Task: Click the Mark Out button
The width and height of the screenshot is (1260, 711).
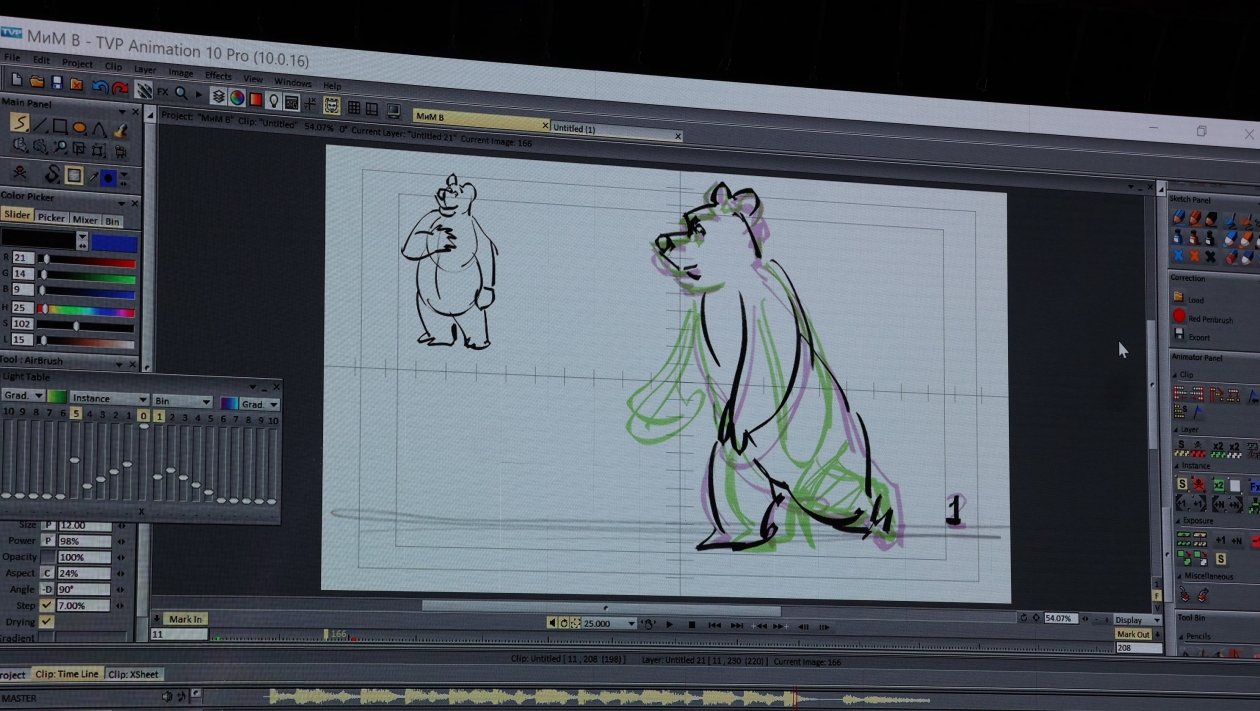Action: tap(1133, 634)
